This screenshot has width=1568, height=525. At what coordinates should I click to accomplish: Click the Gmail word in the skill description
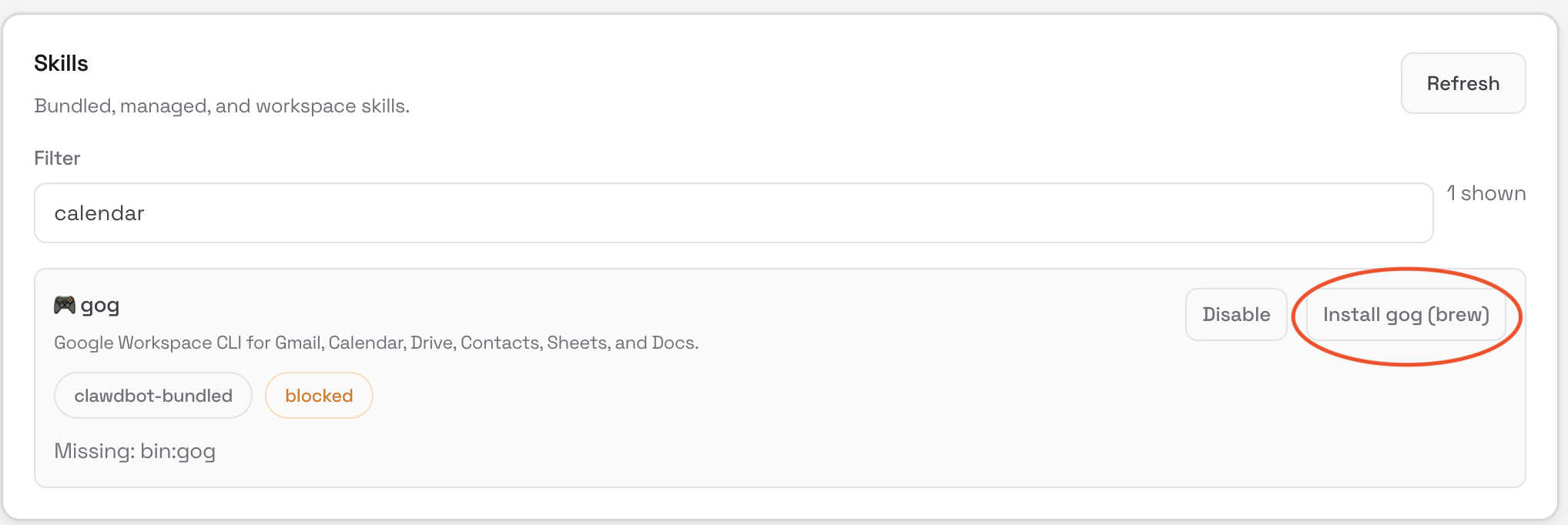coord(299,343)
